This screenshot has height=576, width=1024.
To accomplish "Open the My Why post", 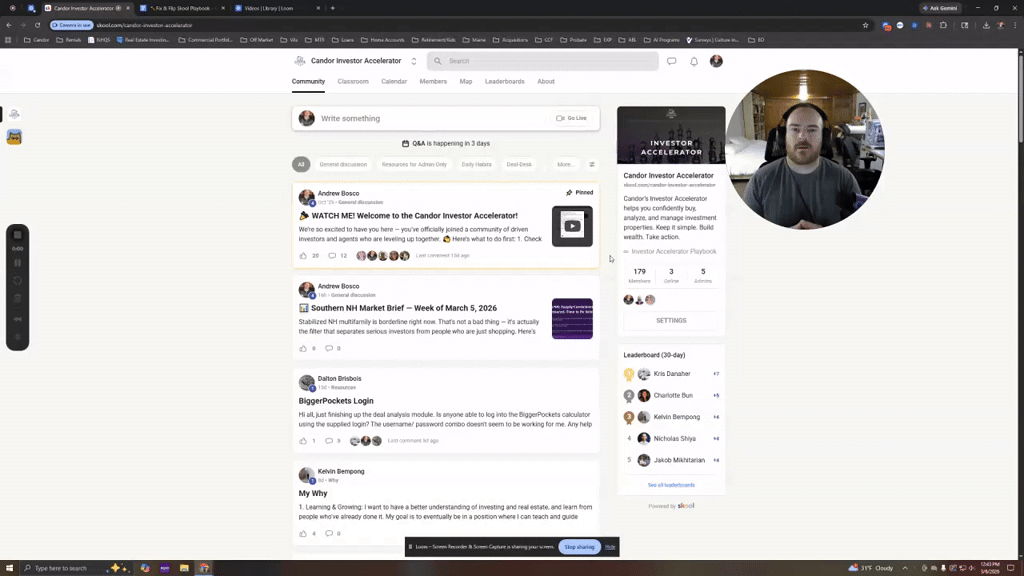I will pos(313,494).
